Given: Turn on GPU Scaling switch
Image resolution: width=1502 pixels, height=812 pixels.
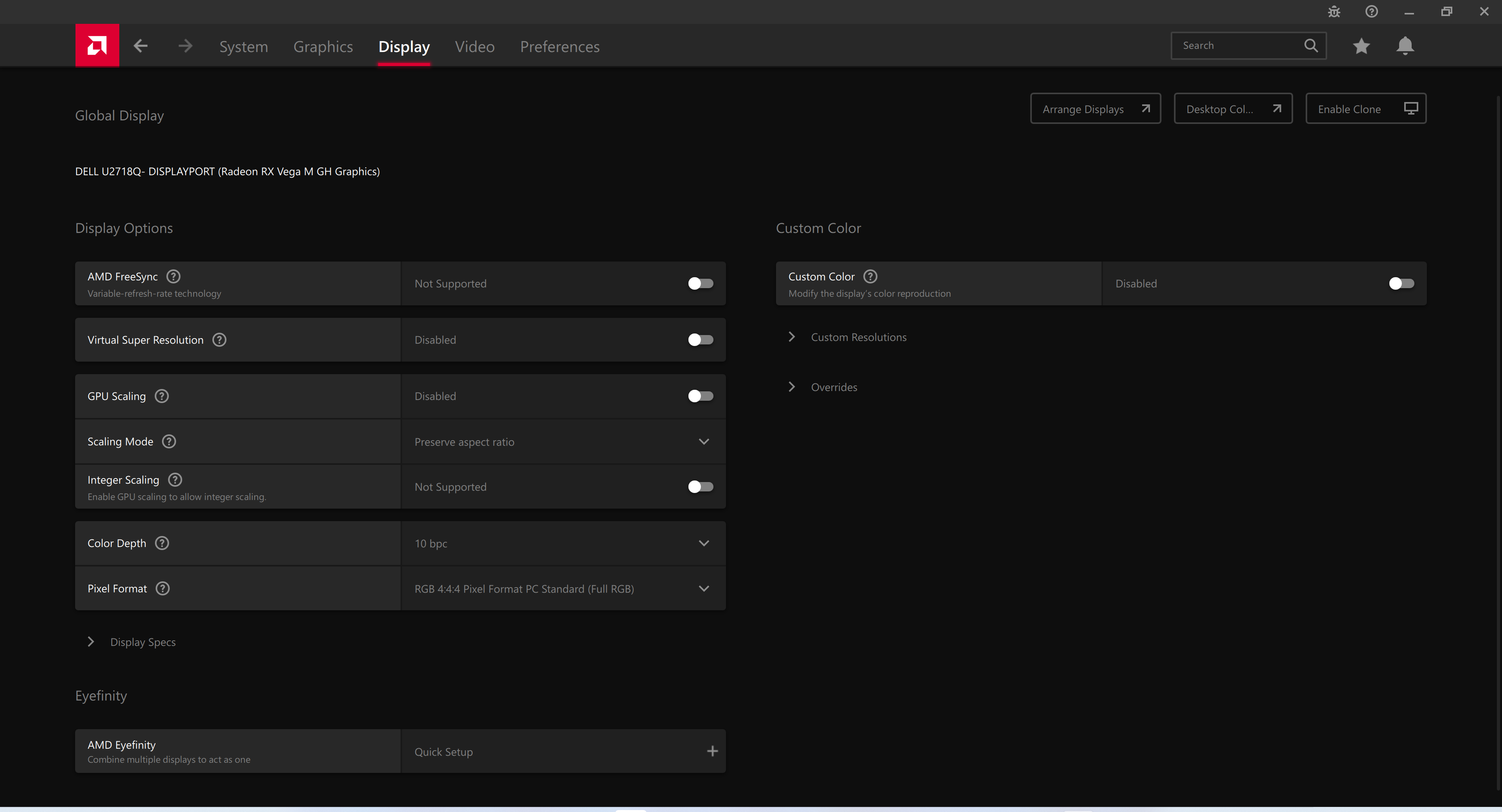Looking at the screenshot, I should tap(700, 396).
